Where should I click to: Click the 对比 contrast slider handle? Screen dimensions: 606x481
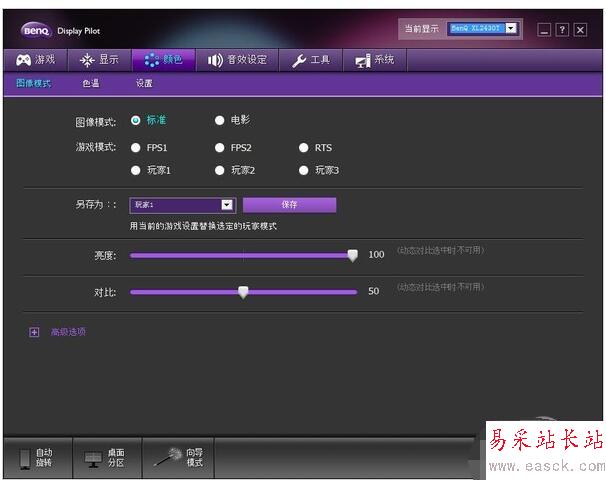243,292
